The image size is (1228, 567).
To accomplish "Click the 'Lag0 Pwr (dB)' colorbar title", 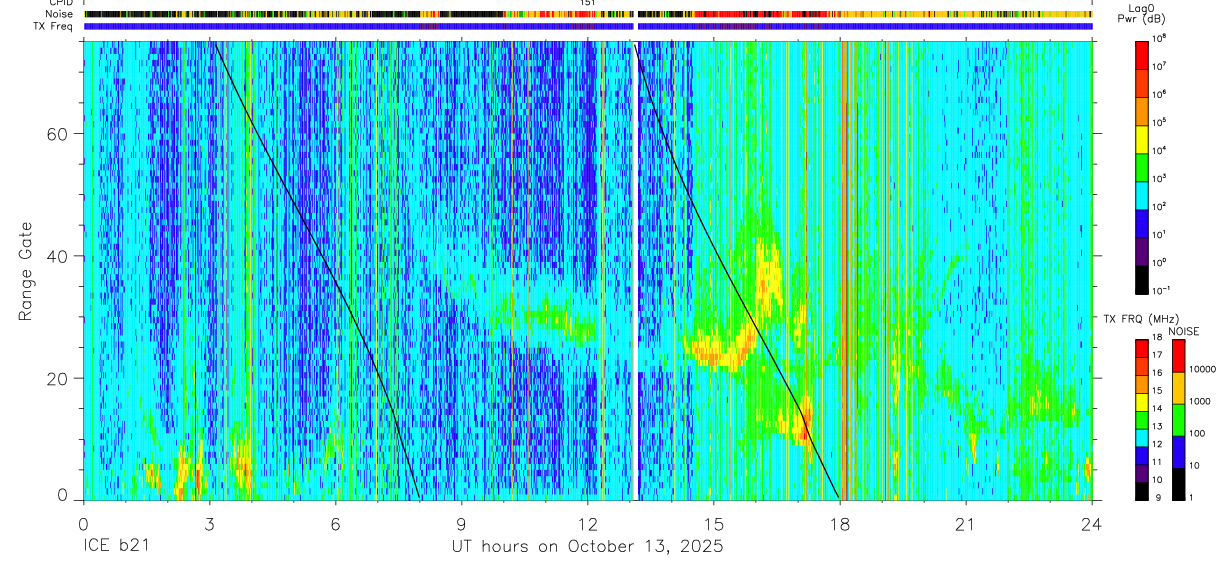I will [1144, 13].
